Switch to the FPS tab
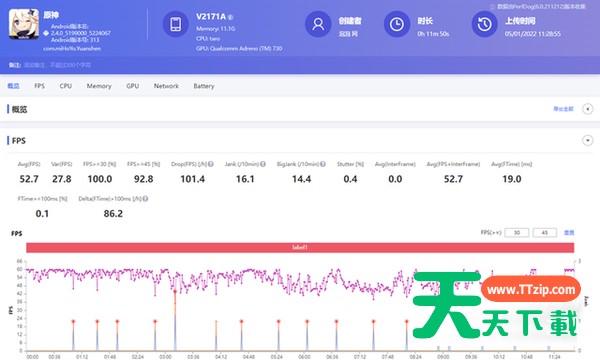The height and width of the screenshot is (360, 600). (39, 86)
